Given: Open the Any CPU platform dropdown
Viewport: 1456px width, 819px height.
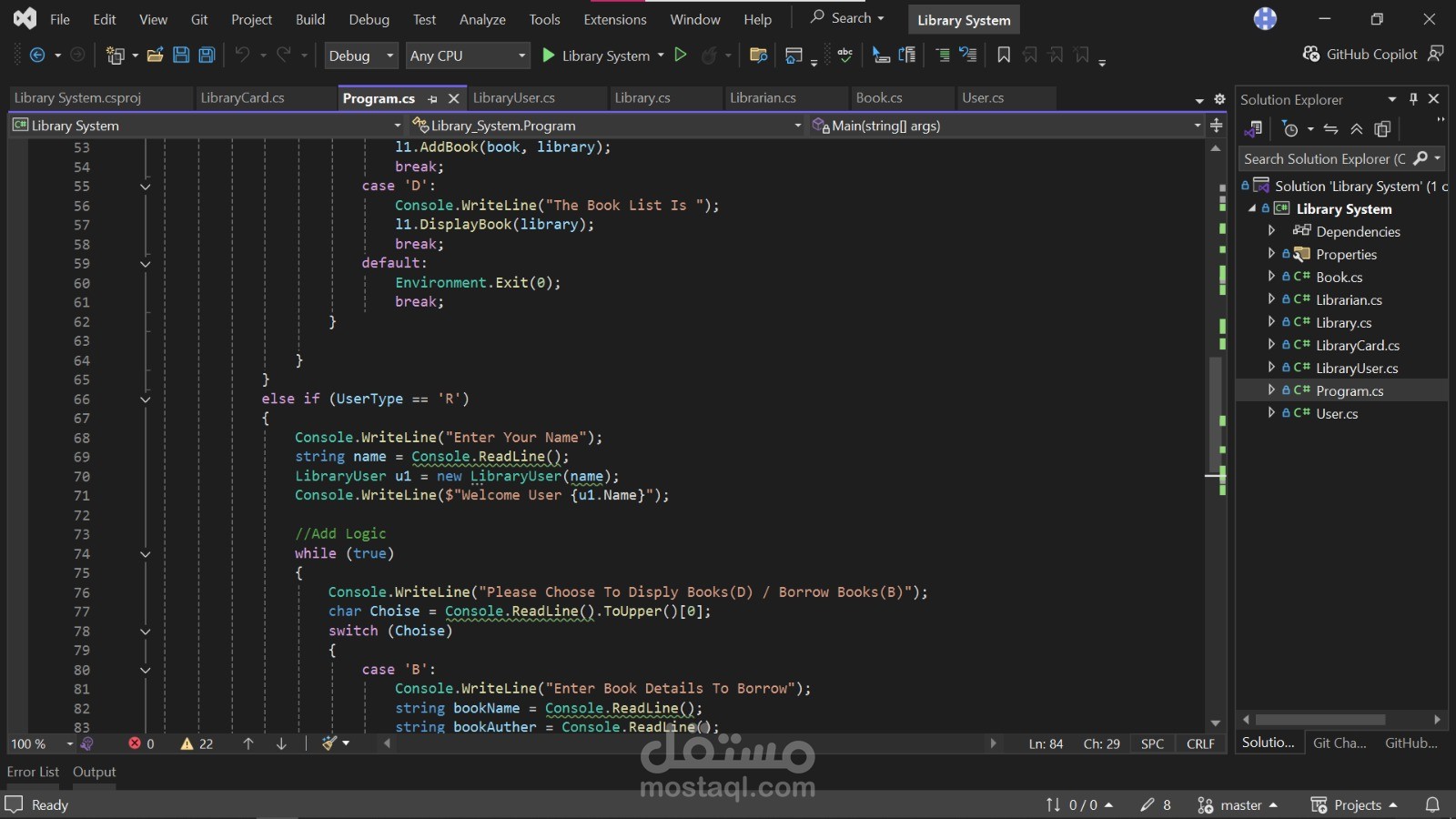Looking at the screenshot, I should [x=468, y=56].
